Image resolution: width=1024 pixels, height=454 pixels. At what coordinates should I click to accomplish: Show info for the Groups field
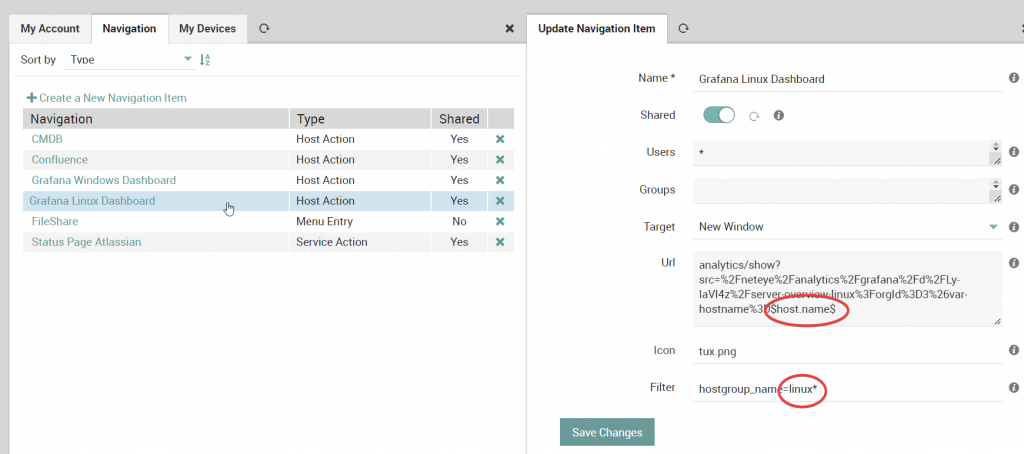point(1014,189)
